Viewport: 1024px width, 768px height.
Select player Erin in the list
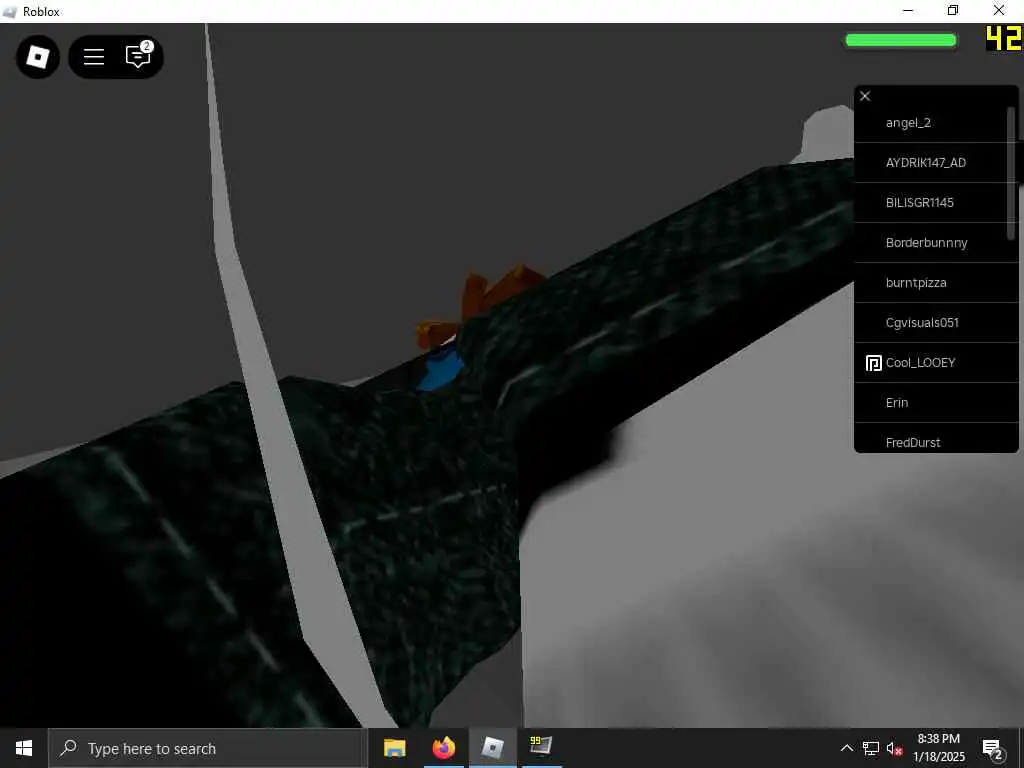(936, 402)
